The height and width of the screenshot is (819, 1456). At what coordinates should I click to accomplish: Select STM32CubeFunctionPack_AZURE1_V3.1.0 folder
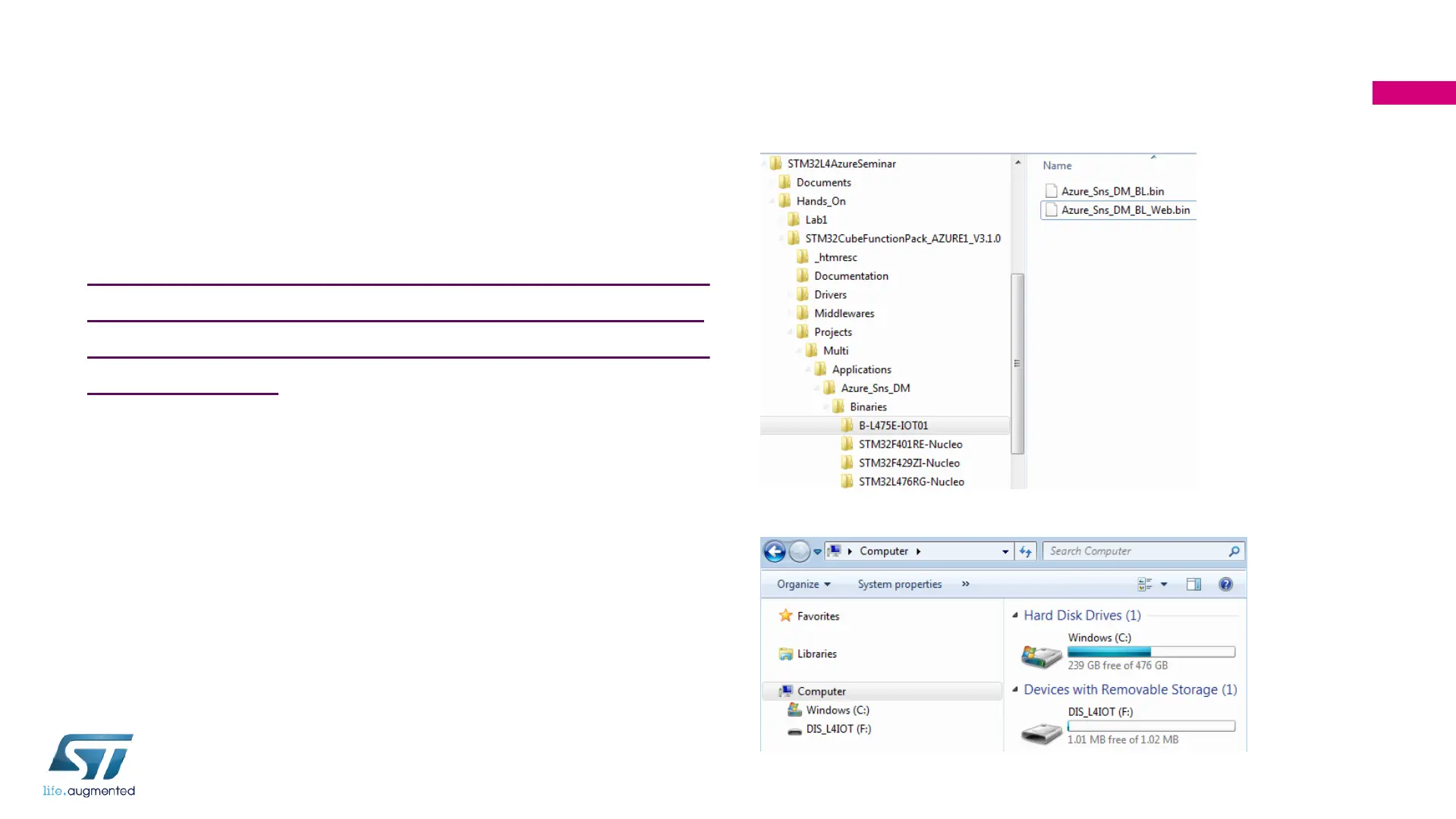point(903,238)
